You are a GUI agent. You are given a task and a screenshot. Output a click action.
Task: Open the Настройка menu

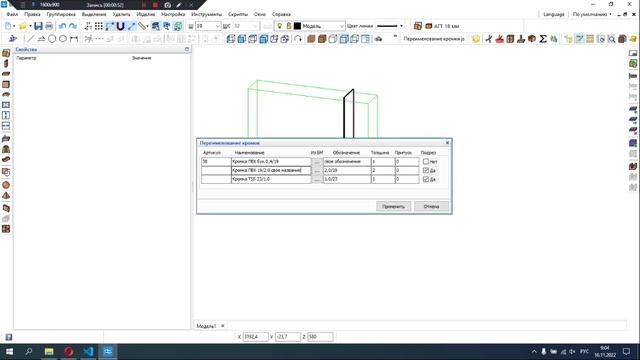[x=173, y=14]
